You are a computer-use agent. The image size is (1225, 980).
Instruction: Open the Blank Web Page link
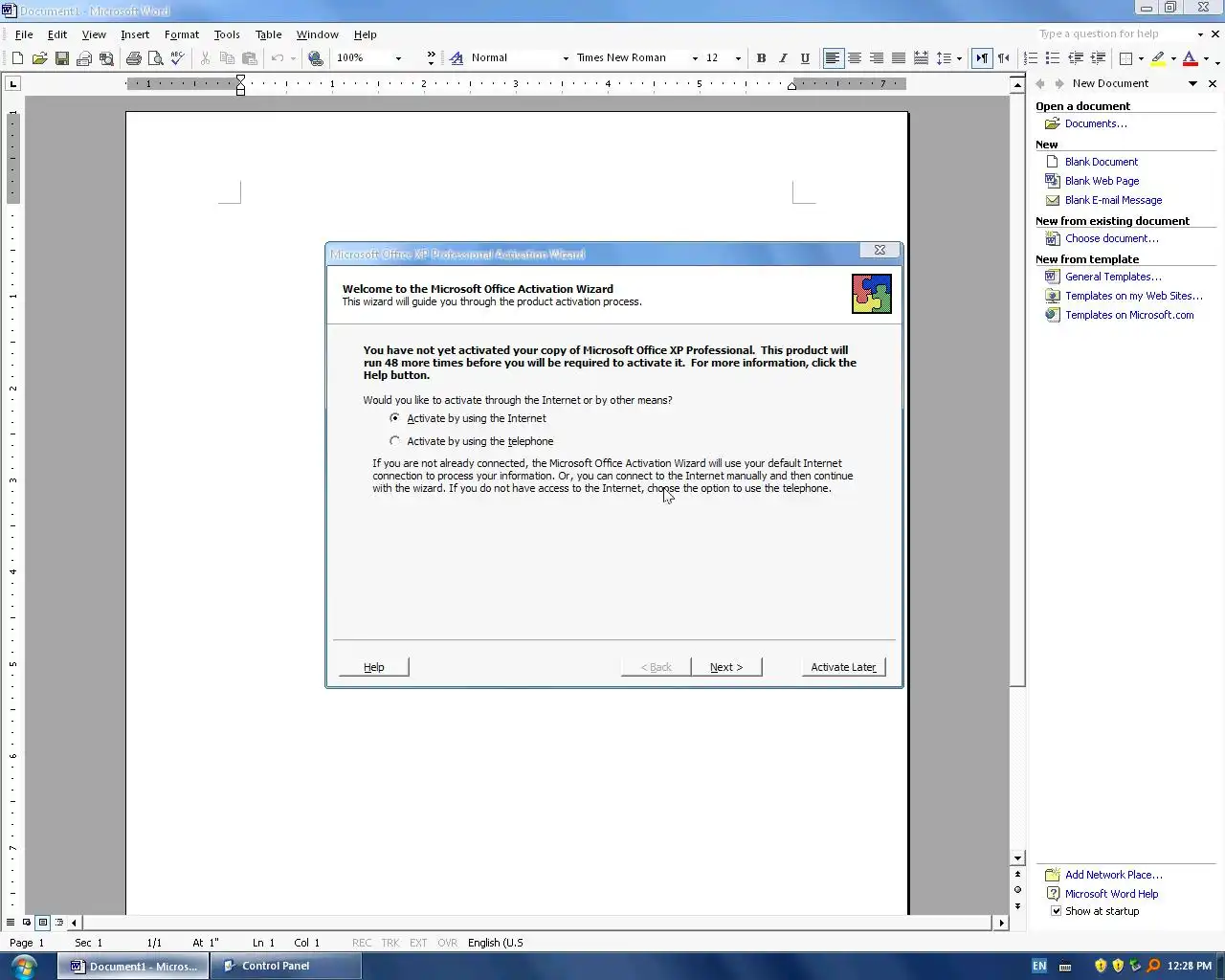point(1102,181)
